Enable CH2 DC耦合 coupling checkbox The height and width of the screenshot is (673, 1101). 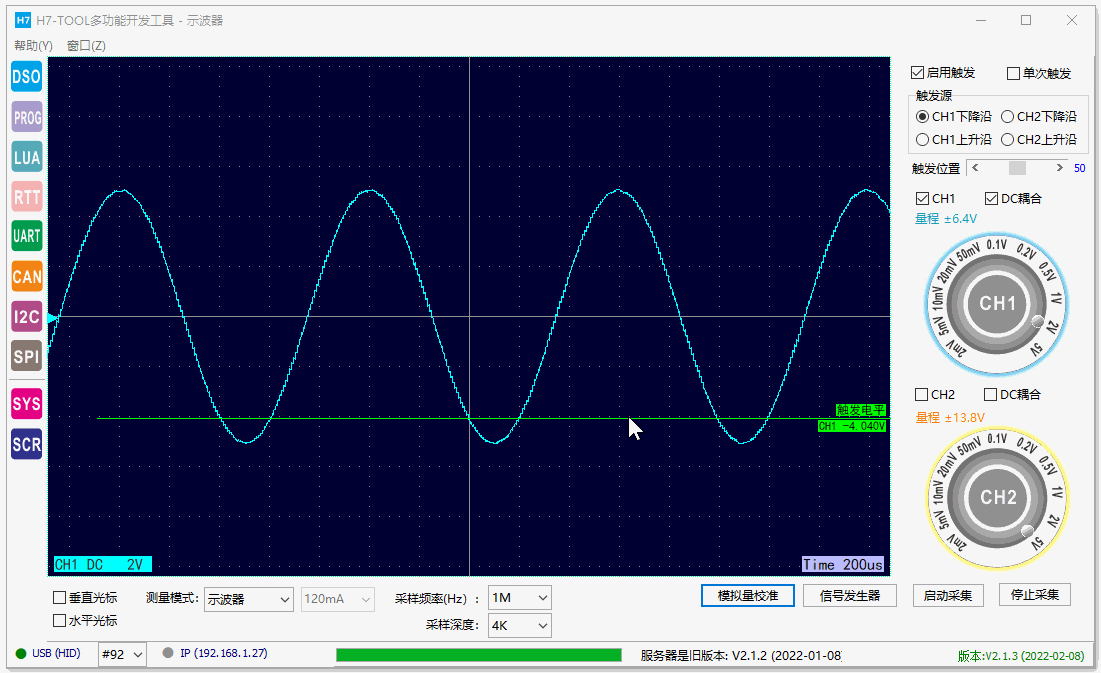click(x=1013, y=395)
